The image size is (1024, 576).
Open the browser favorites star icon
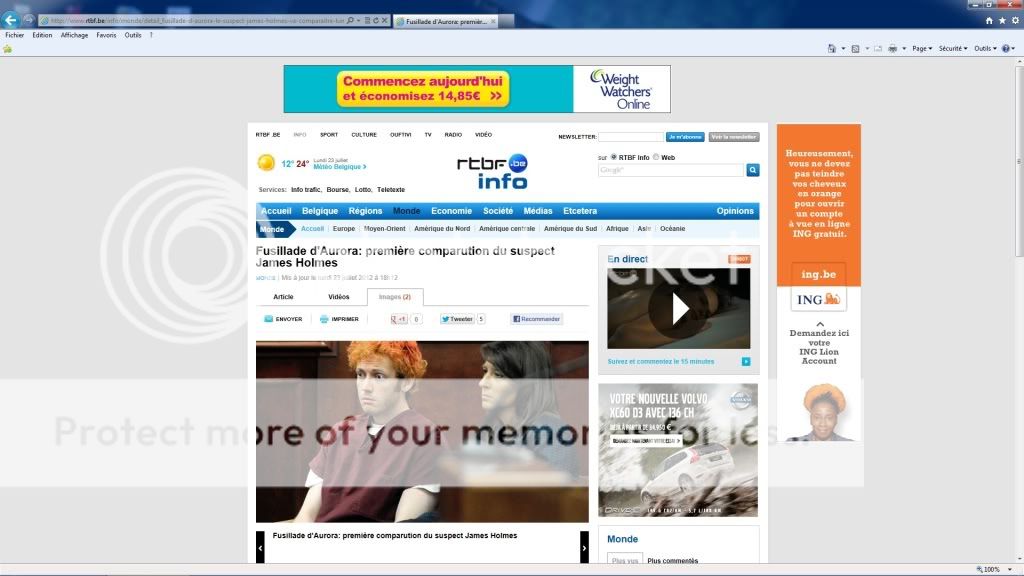[1002, 20]
